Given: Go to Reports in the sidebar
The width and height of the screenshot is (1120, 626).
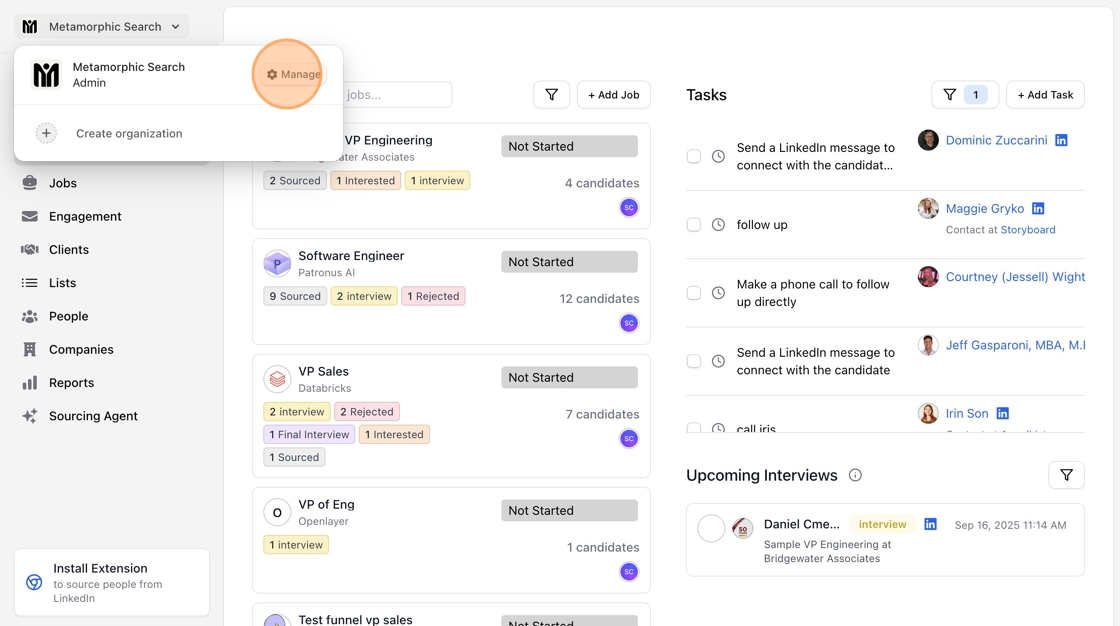Looking at the screenshot, I should point(71,383).
